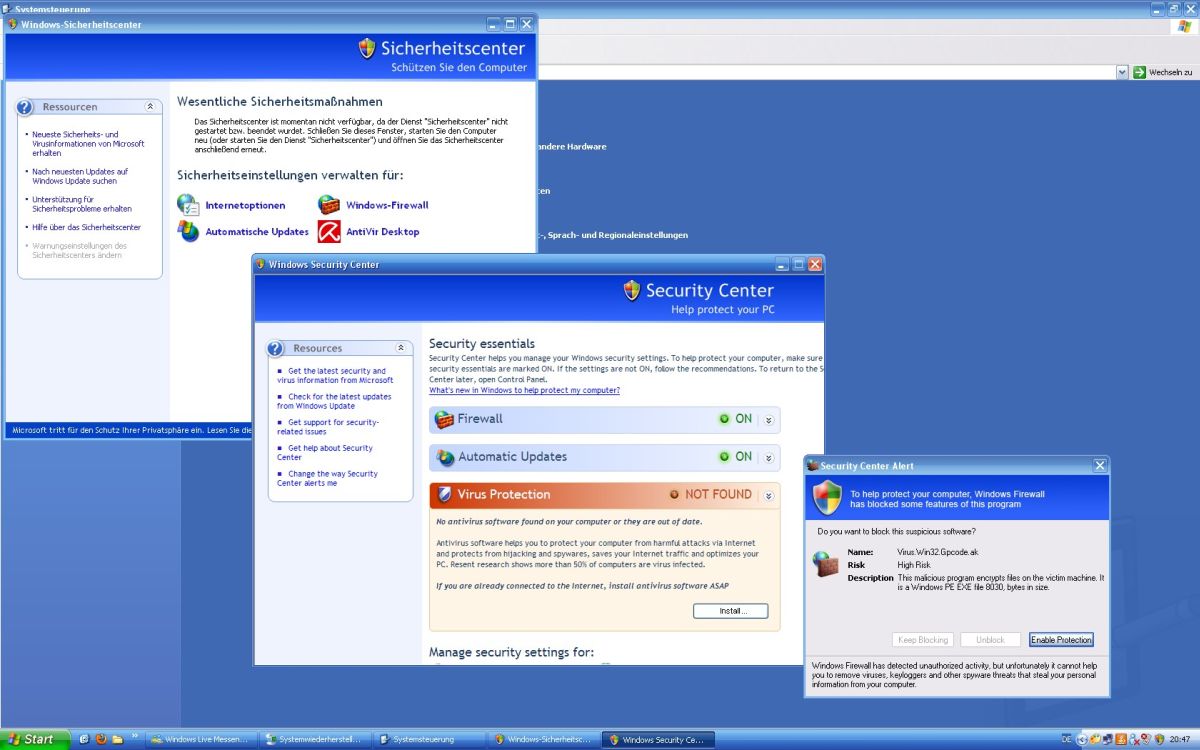Open Get the latest security and virus information link
This screenshot has height=750, width=1200.
[335, 376]
